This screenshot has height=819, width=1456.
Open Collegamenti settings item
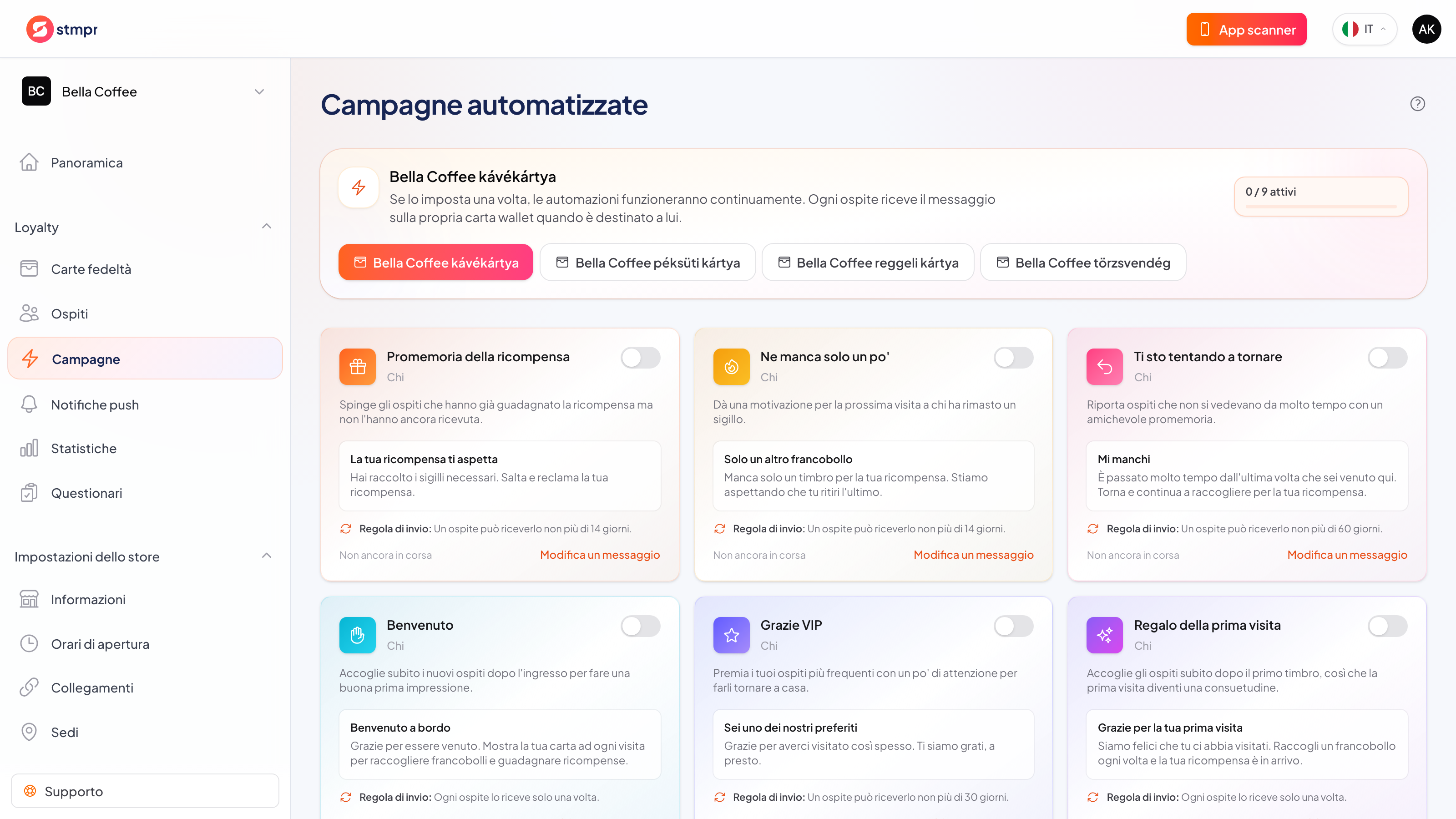(x=145, y=688)
